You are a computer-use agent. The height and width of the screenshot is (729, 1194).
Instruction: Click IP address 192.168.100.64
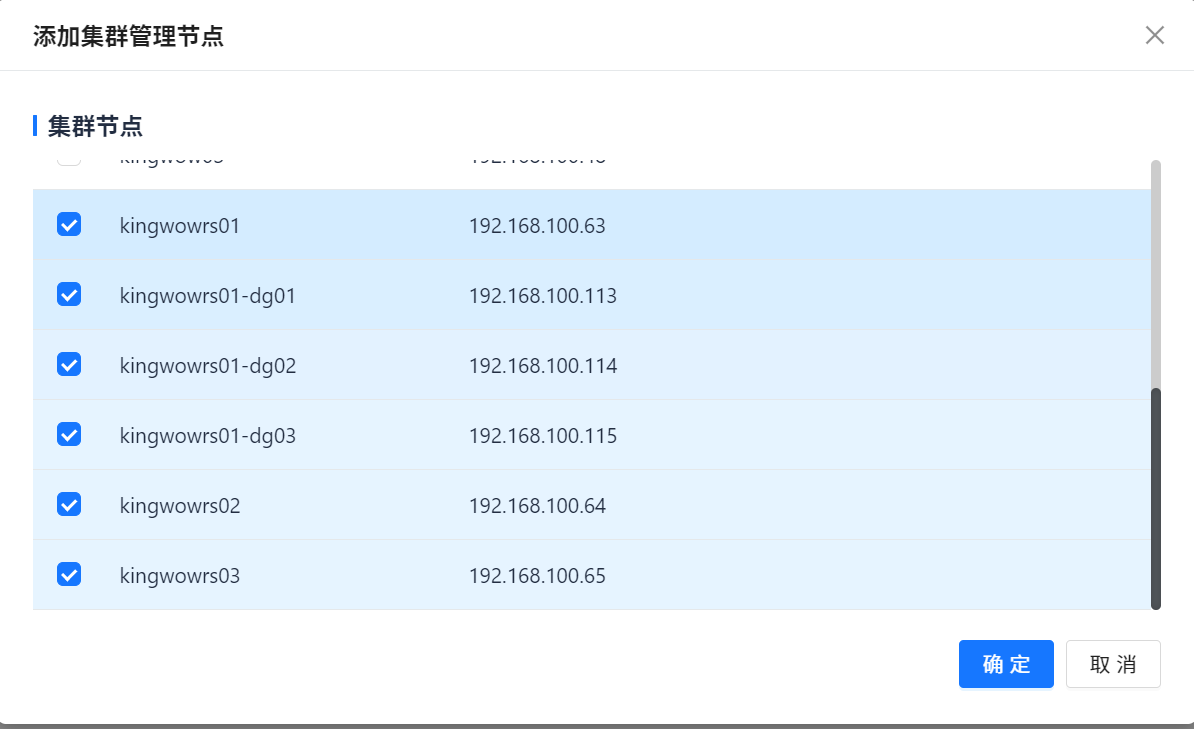tap(537, 506)
